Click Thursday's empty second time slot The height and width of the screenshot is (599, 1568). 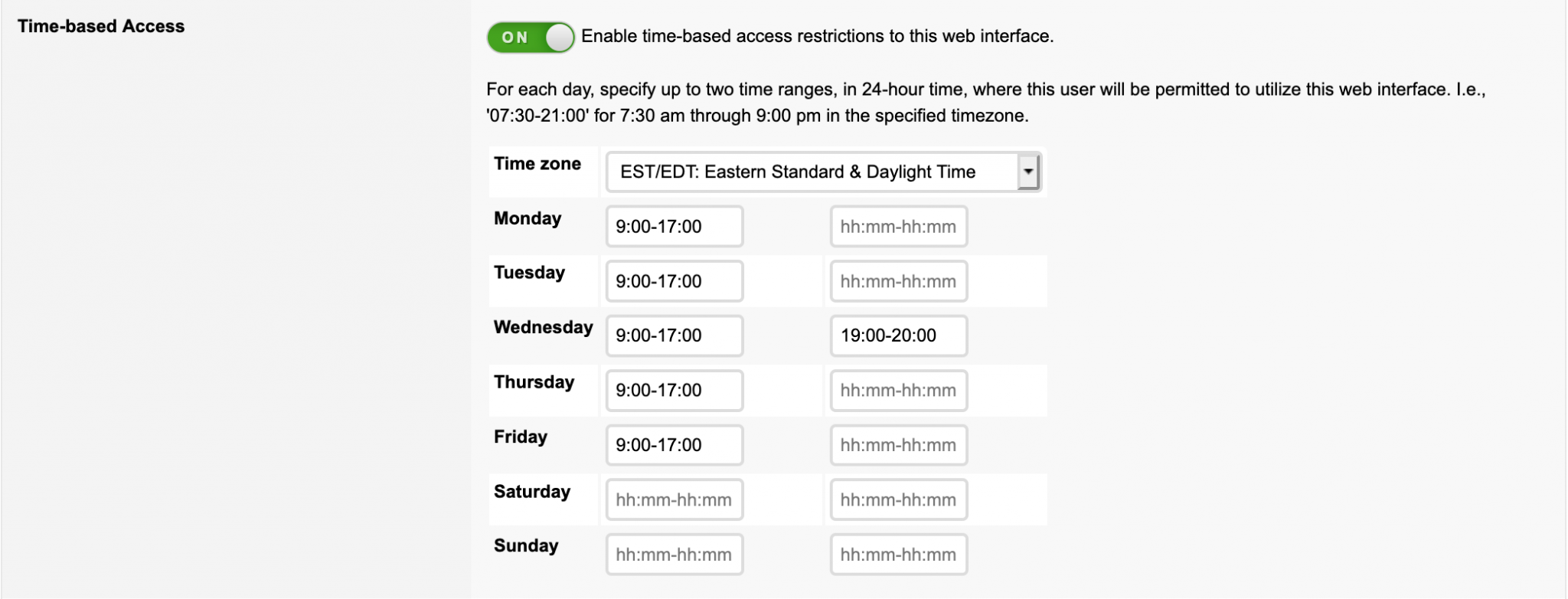[897, 390]
